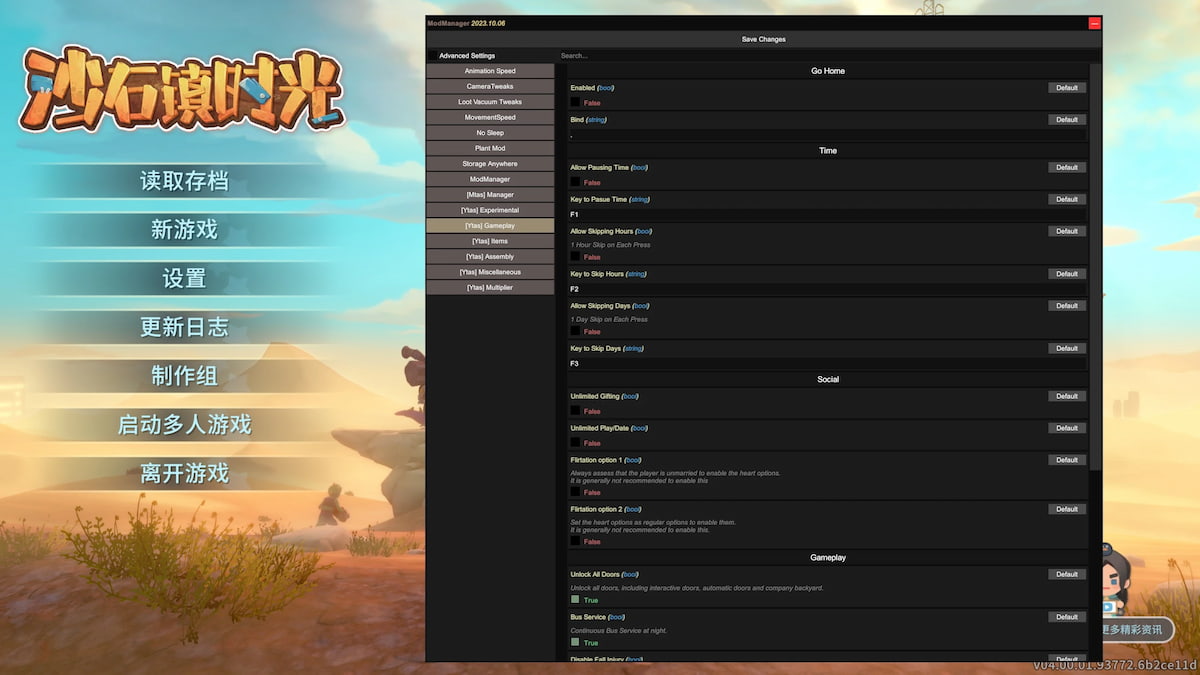
Task: Select the Animation Speed mod
Action: click(490, 70)
